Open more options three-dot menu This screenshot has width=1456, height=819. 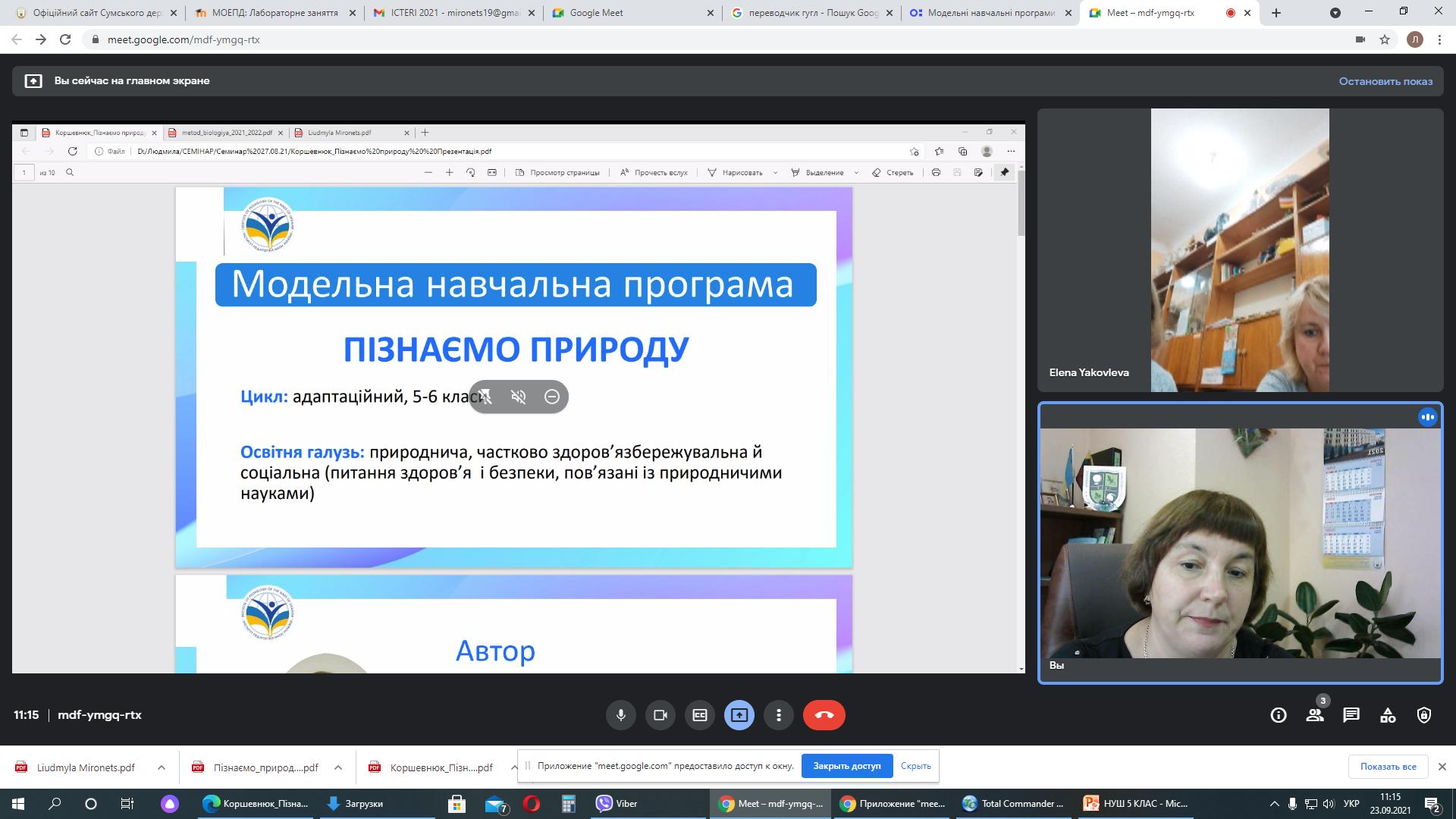[778, 715]
